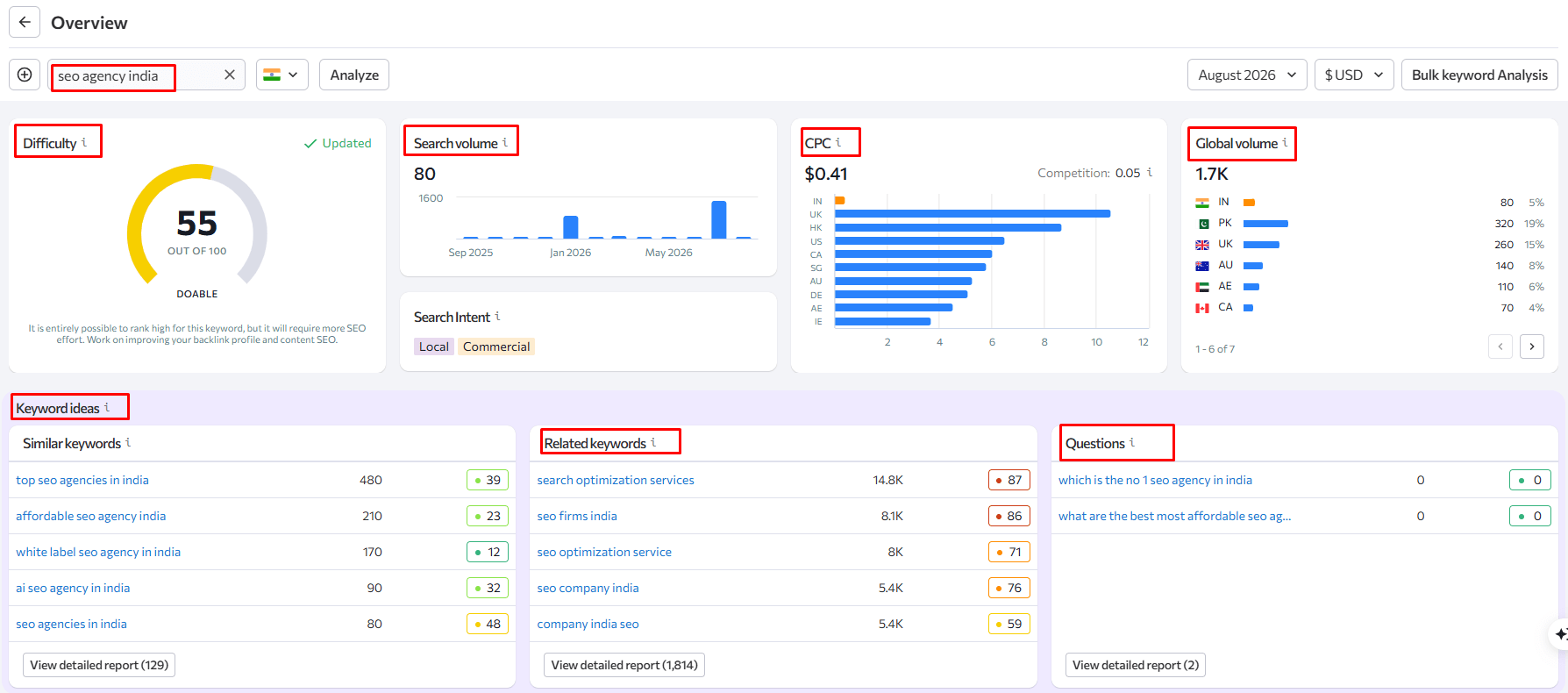This screenshot has width=1568, height=693.
Task: Show info icon next to Global volume
Action: coord(1286,142)
